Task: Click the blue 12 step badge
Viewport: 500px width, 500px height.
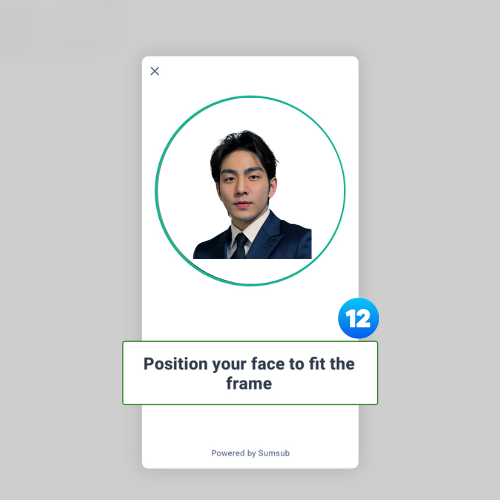Action: click(358, 318)
